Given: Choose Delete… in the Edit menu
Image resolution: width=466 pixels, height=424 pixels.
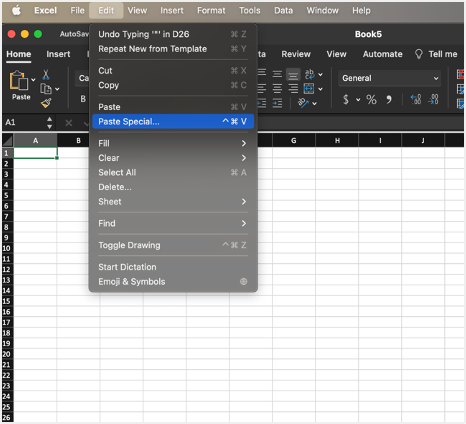Looking at the screenshot, I should [x=173, y=187].
